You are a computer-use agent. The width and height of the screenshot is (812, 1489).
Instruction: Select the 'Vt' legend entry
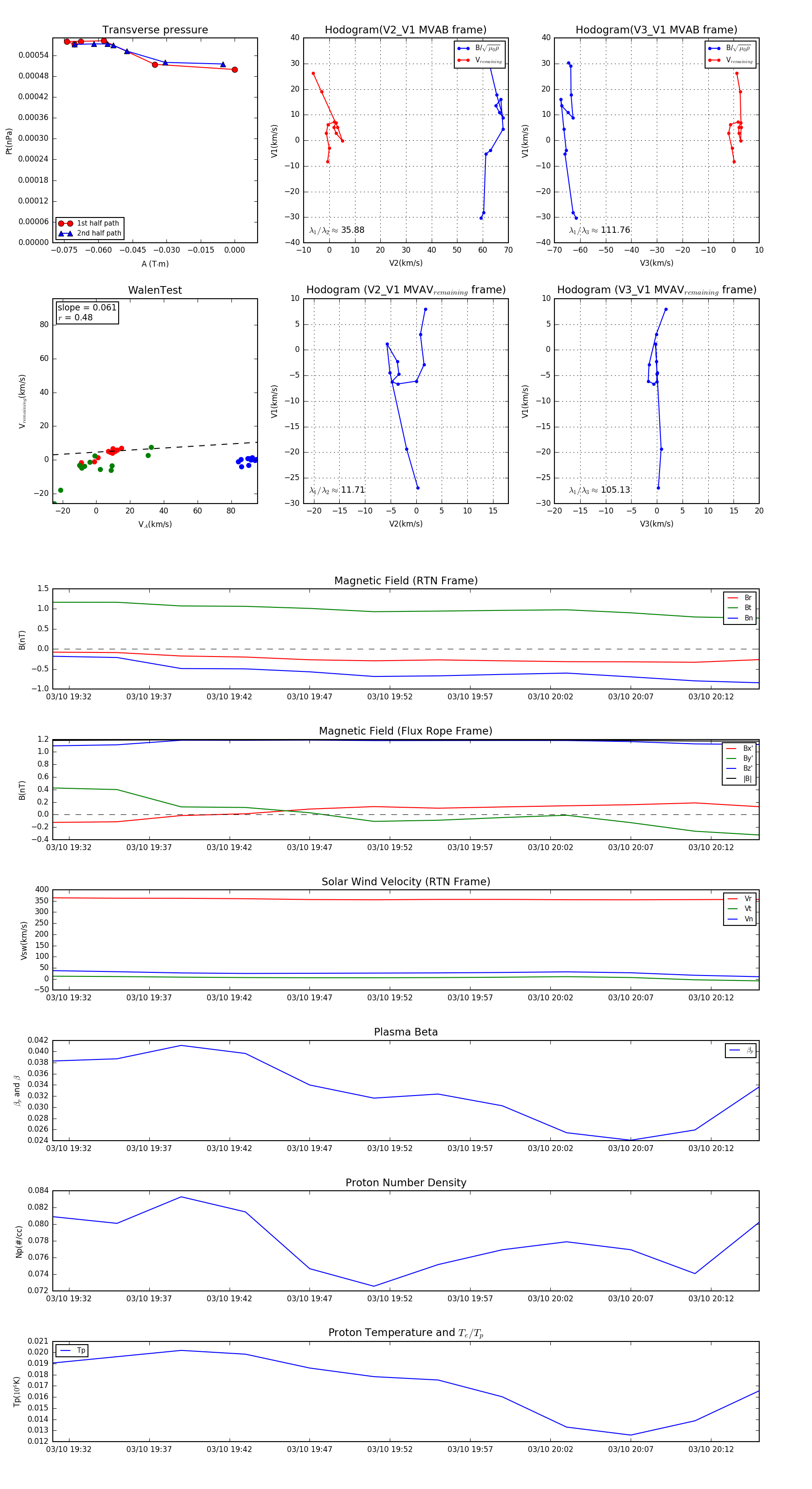(x=740, y=909)
